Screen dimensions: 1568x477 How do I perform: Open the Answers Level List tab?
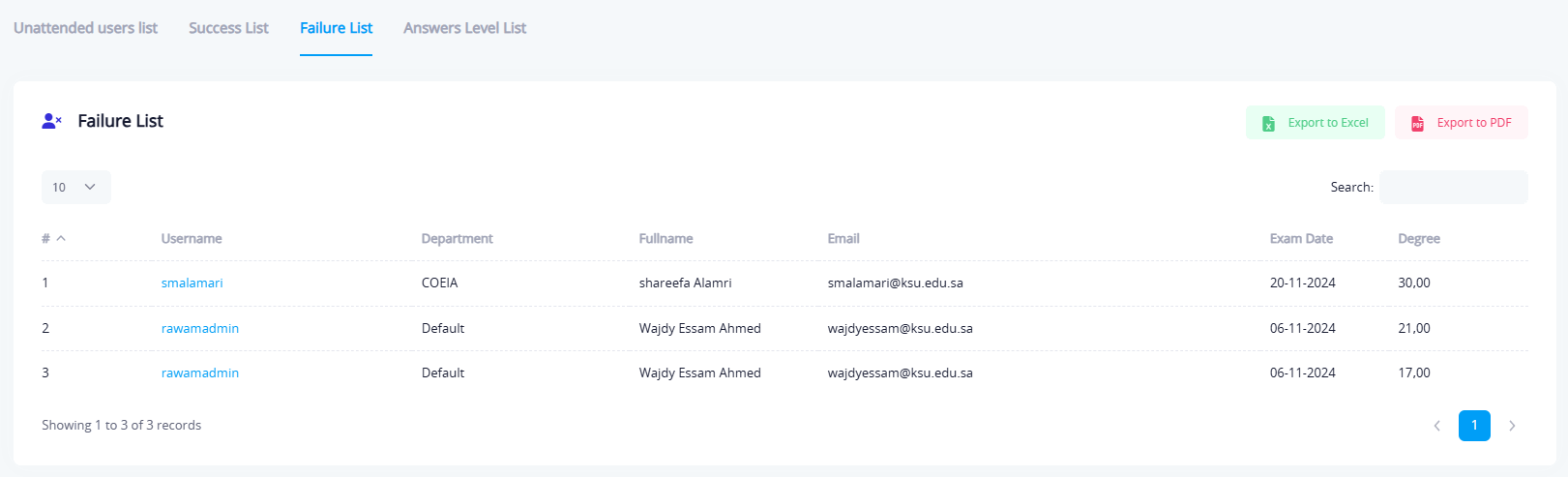(464, 28)
